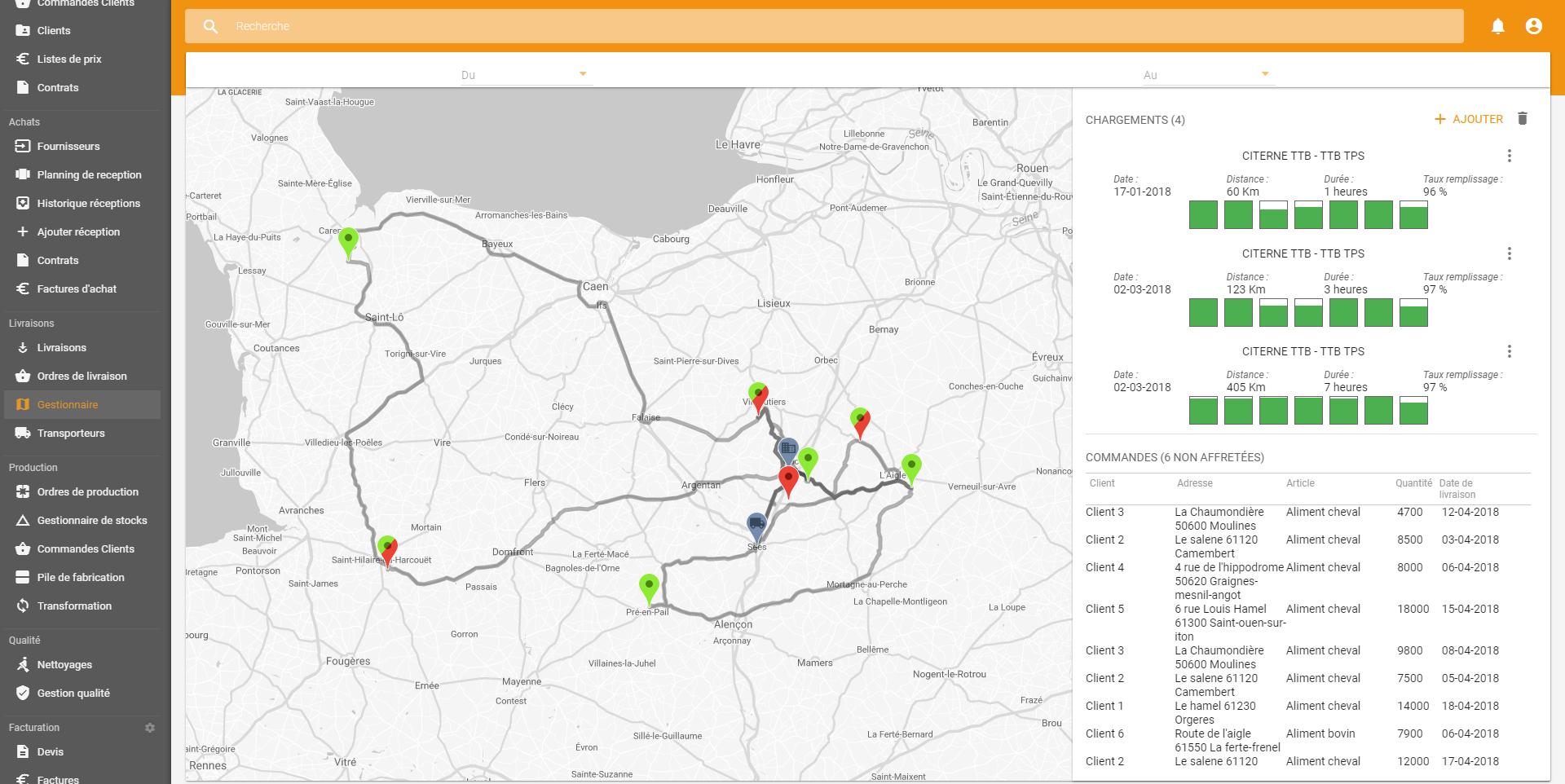
Task: Click the green marker near Pré-en-Pail
Action: pos(649,588)
